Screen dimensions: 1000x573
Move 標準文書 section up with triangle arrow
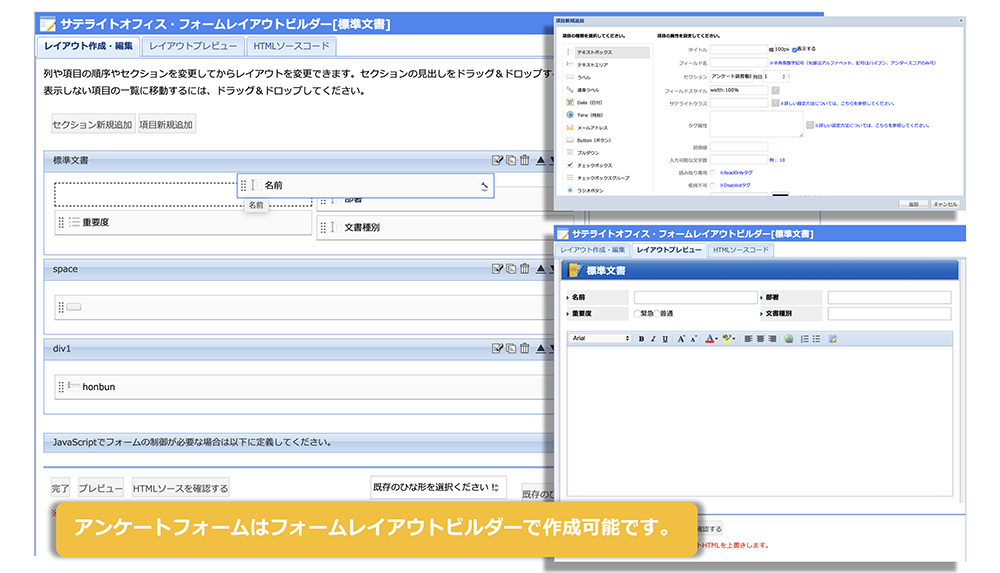(541, 160)
